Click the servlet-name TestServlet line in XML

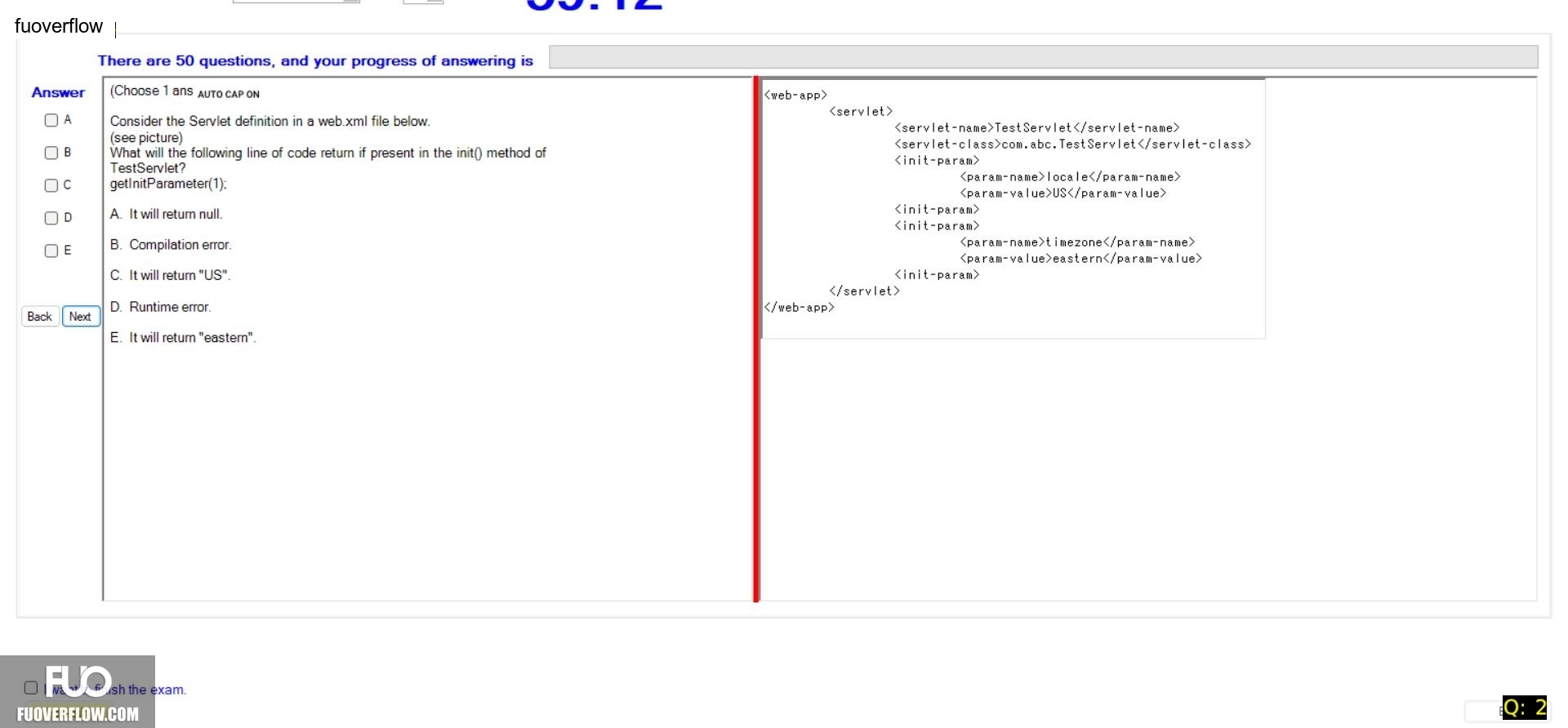pos(1037,128)
